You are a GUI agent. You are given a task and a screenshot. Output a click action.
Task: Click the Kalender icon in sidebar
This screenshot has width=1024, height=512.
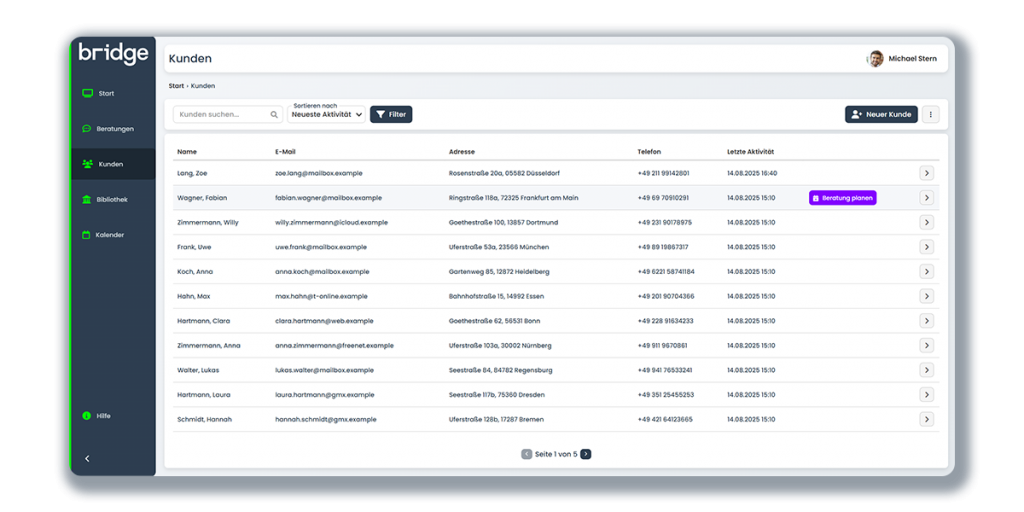click(87, 235)
